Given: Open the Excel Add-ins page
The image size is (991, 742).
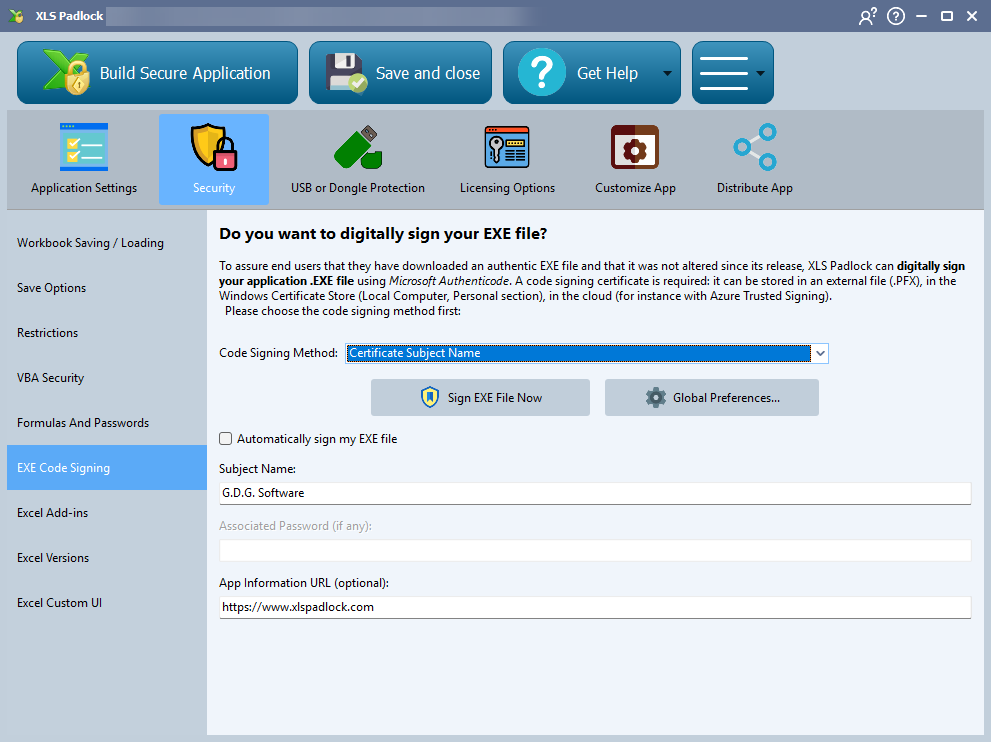Looking at the screenshot, I should [52, 513].
